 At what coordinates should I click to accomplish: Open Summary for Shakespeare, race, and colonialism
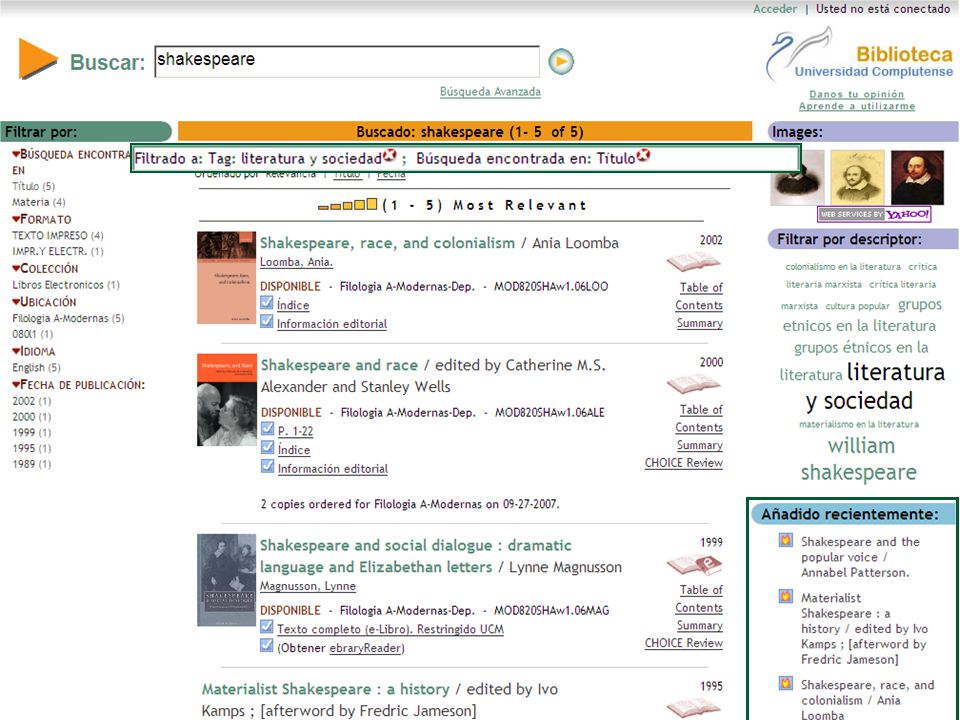point(699,323)
